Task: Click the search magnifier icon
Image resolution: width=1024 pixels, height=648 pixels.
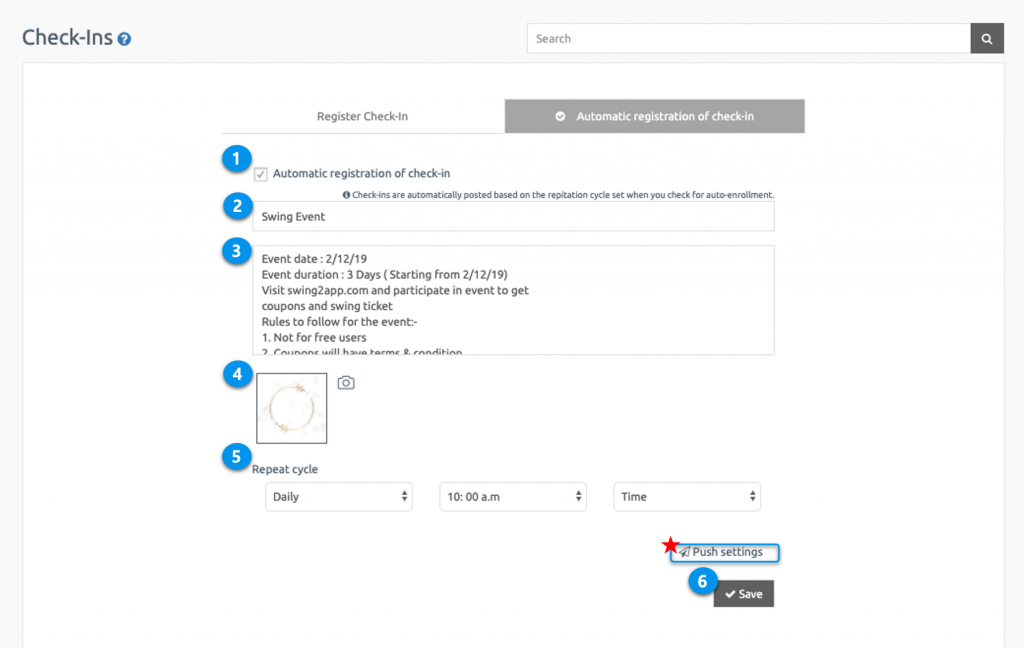Action: click(x=986, y=38)
